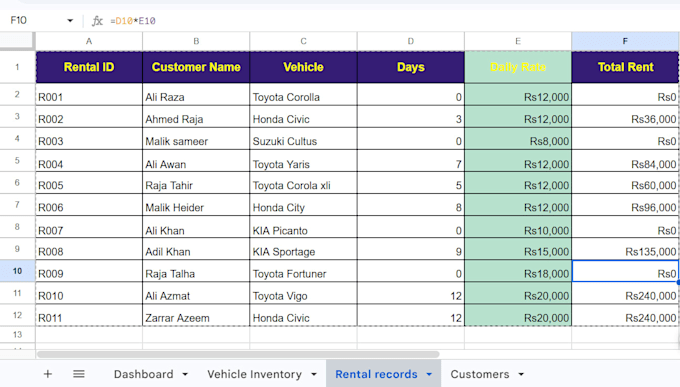Click the horizontal scrollbar
Screen dimensions: 680x387
coord(238,354)
